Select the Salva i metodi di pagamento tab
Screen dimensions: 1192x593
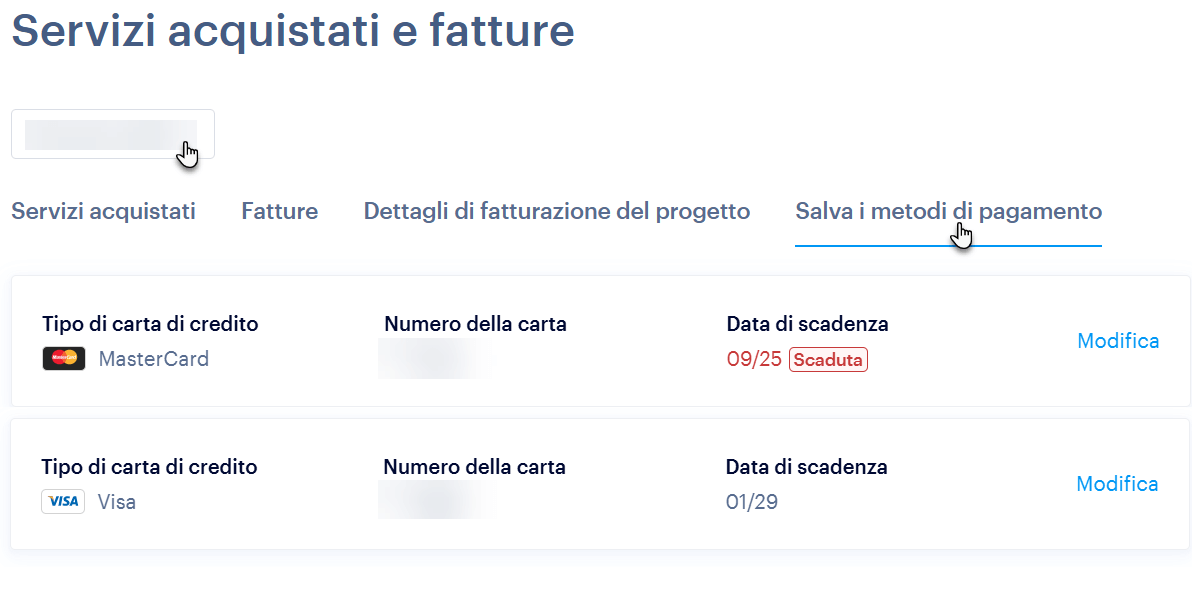(x=948, y=211)
